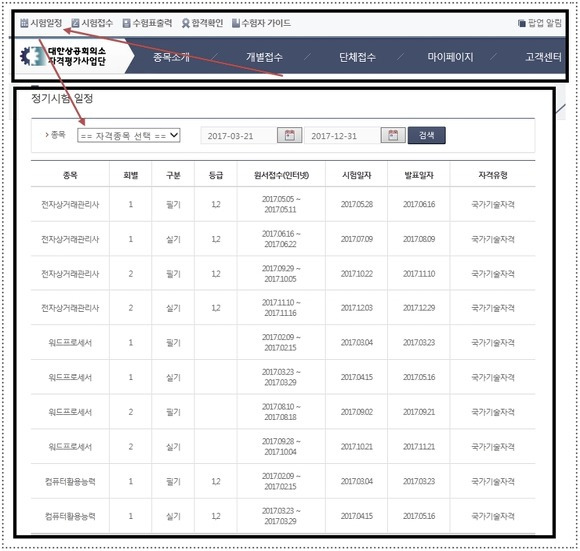Click the 원서접수(인터넷) column header
This screenshot has height=551, width=580.
pyautogui.click(x=281, y=175)
